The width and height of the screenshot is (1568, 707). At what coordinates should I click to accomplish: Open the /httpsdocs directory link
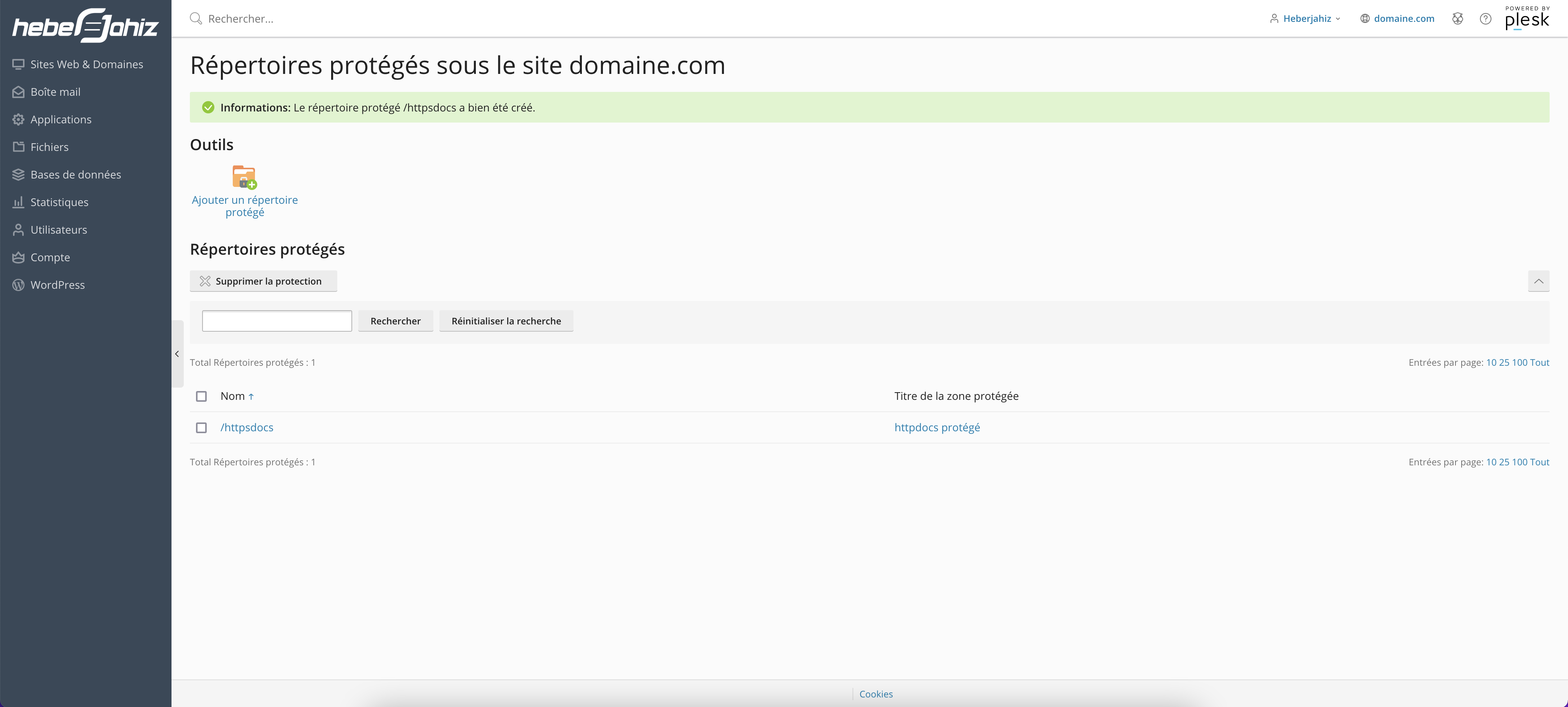pyautogui.click(x=247, y=427)
